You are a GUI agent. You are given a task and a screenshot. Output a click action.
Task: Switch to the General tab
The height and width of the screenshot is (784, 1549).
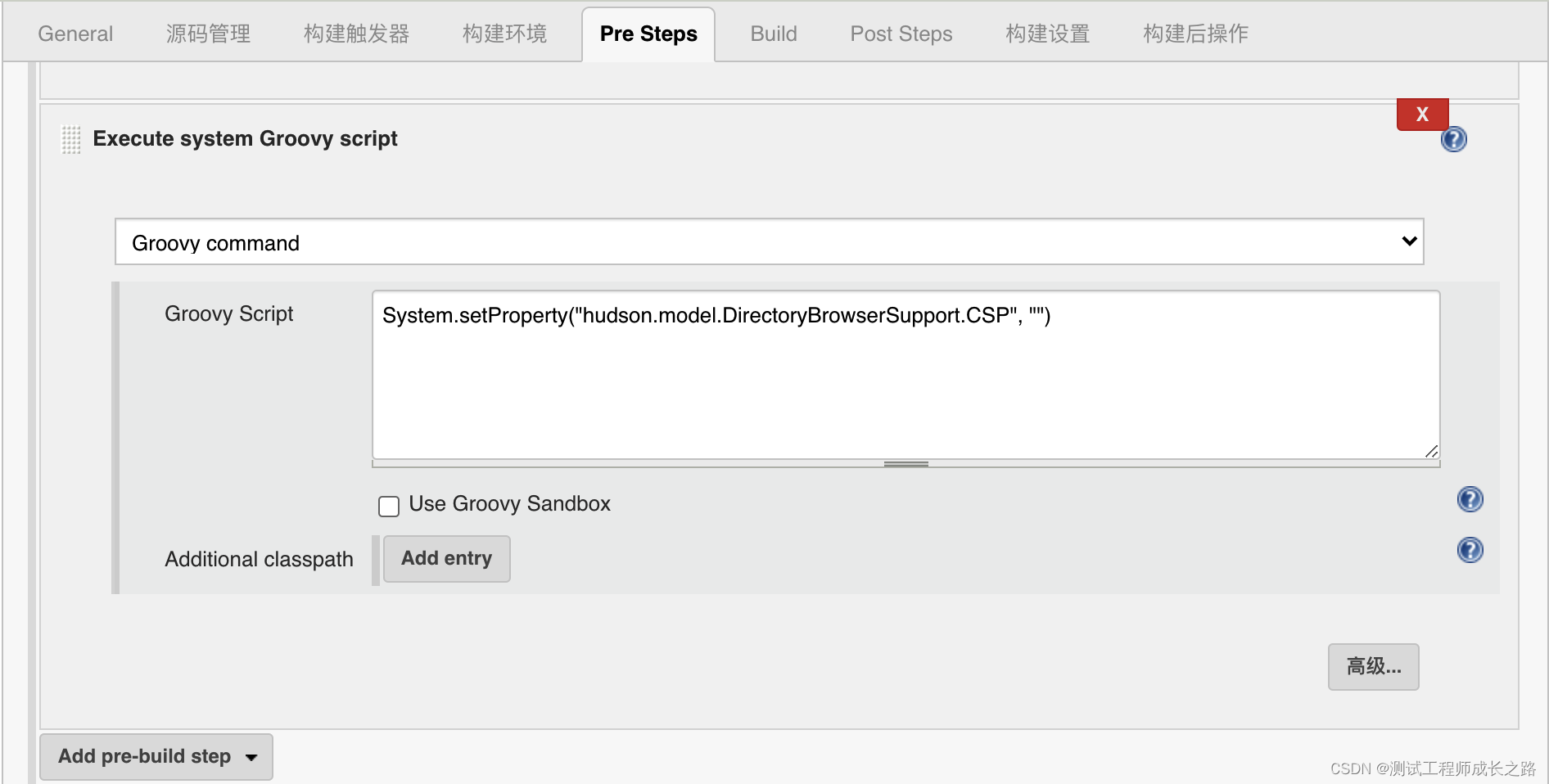click(75, 34)
